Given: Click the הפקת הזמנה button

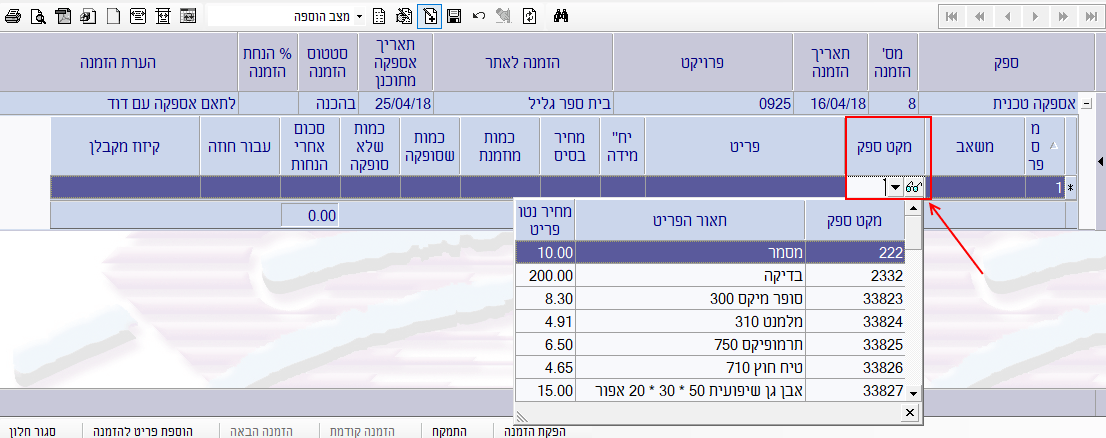Looking at the screenshot, I should 532,431.
